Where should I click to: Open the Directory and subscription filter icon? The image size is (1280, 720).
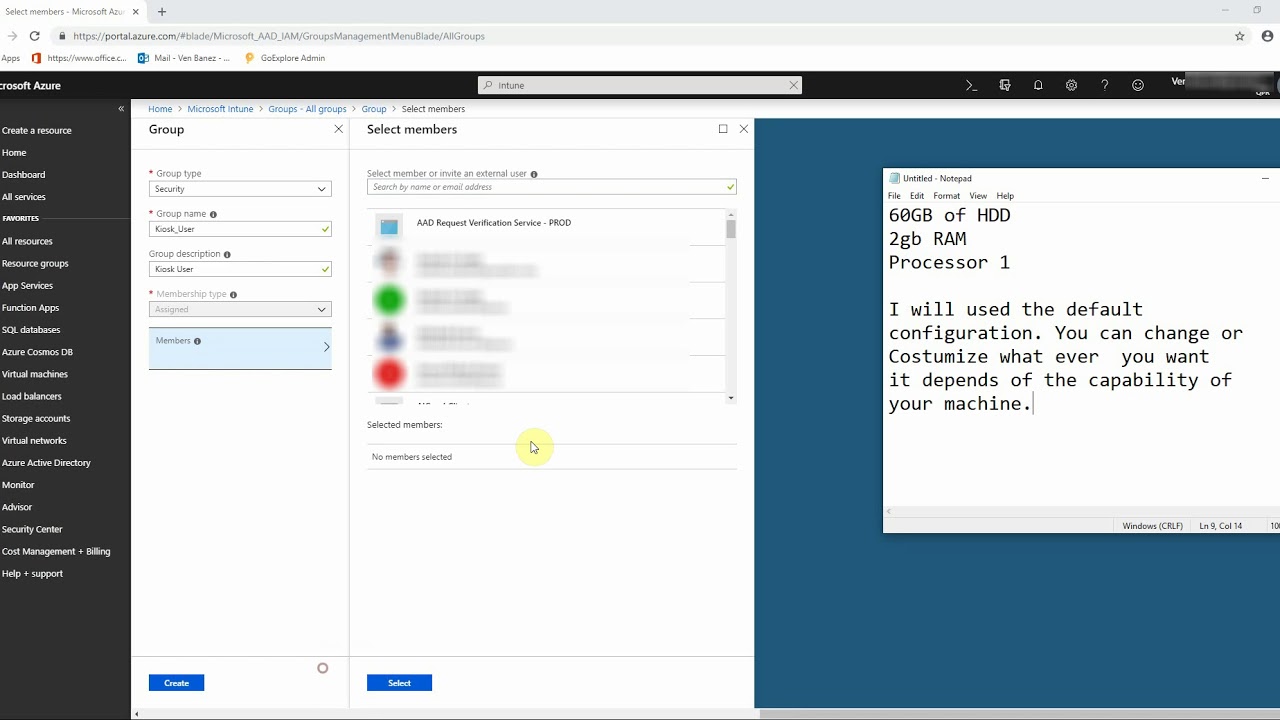click(1005, 85)
